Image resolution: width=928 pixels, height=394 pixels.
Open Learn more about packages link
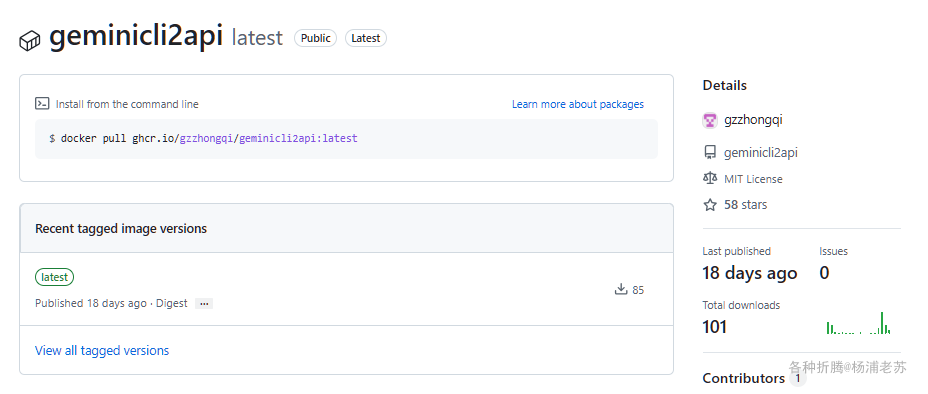(578, 104)
